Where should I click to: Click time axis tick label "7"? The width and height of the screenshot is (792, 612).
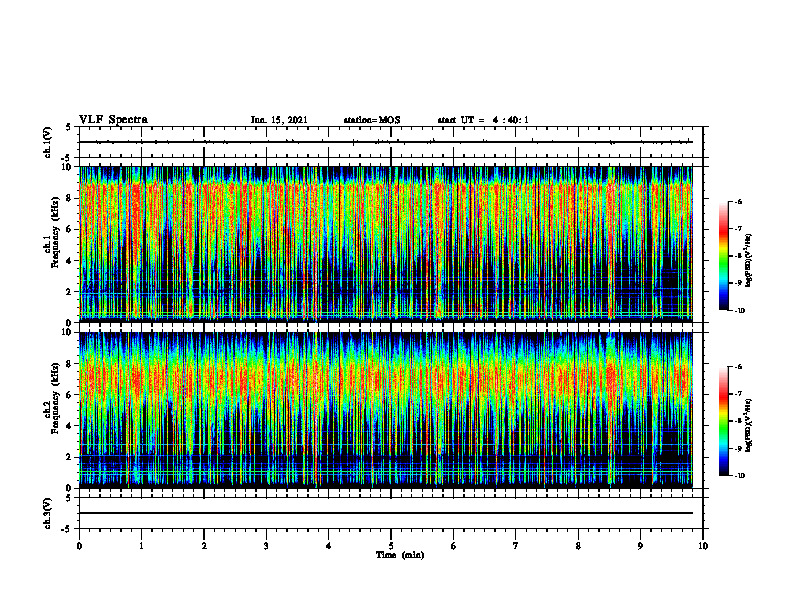coord(516,546)
